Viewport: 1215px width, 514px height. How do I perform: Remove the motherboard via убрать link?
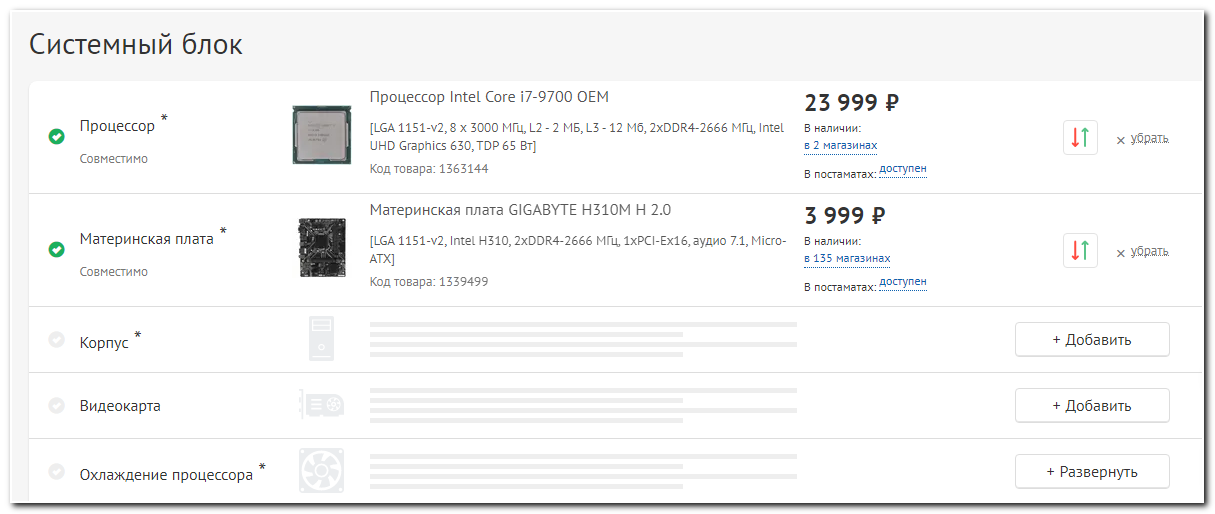click(x=1149, y=252)
